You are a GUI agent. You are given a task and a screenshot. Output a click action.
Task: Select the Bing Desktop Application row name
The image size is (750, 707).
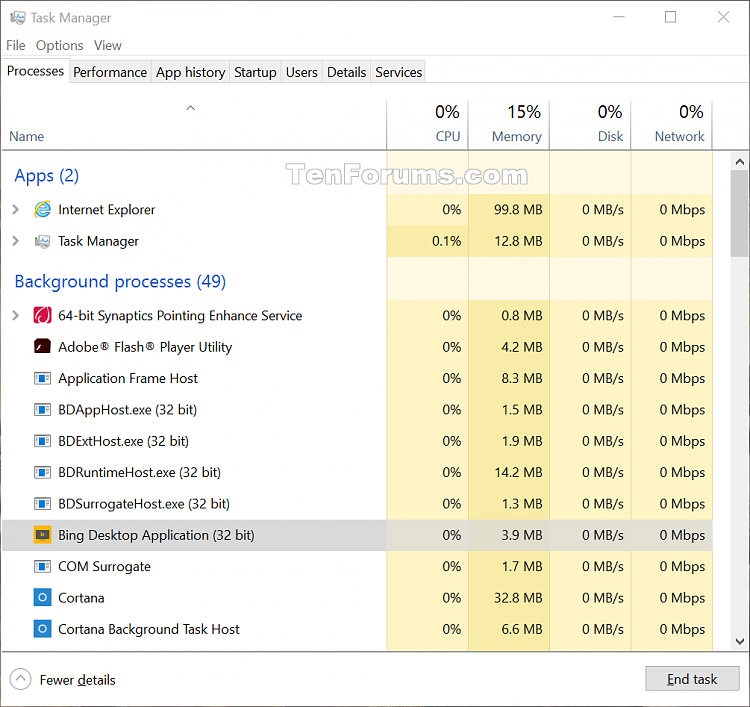pos(156,535)
